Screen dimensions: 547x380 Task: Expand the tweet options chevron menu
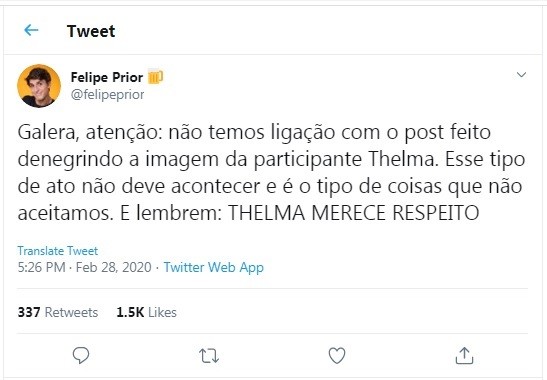coord(521,75)
